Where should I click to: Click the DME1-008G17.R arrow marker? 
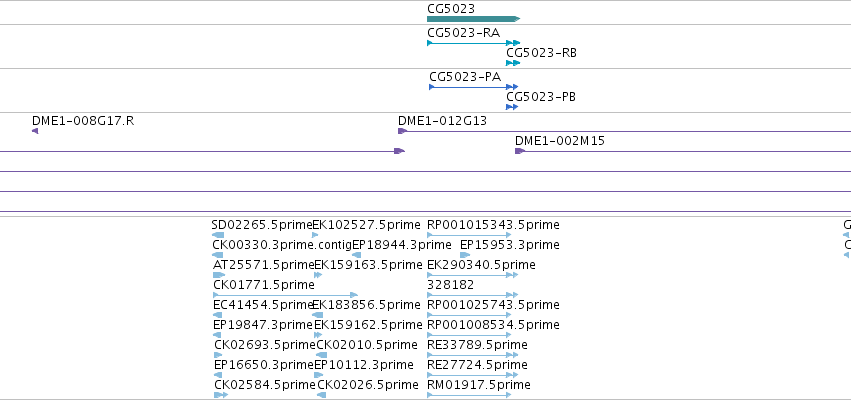[x=35, y=131]
